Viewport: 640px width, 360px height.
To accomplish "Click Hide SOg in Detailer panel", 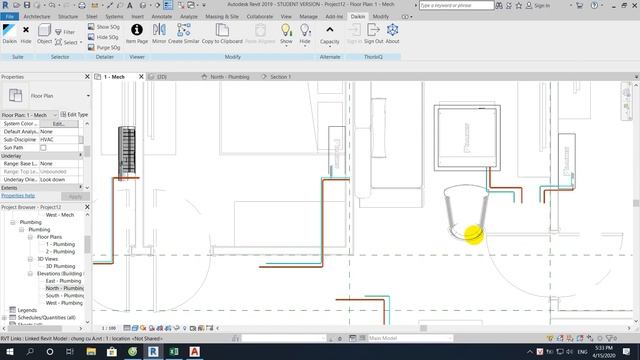I will (x=103, y=37).
